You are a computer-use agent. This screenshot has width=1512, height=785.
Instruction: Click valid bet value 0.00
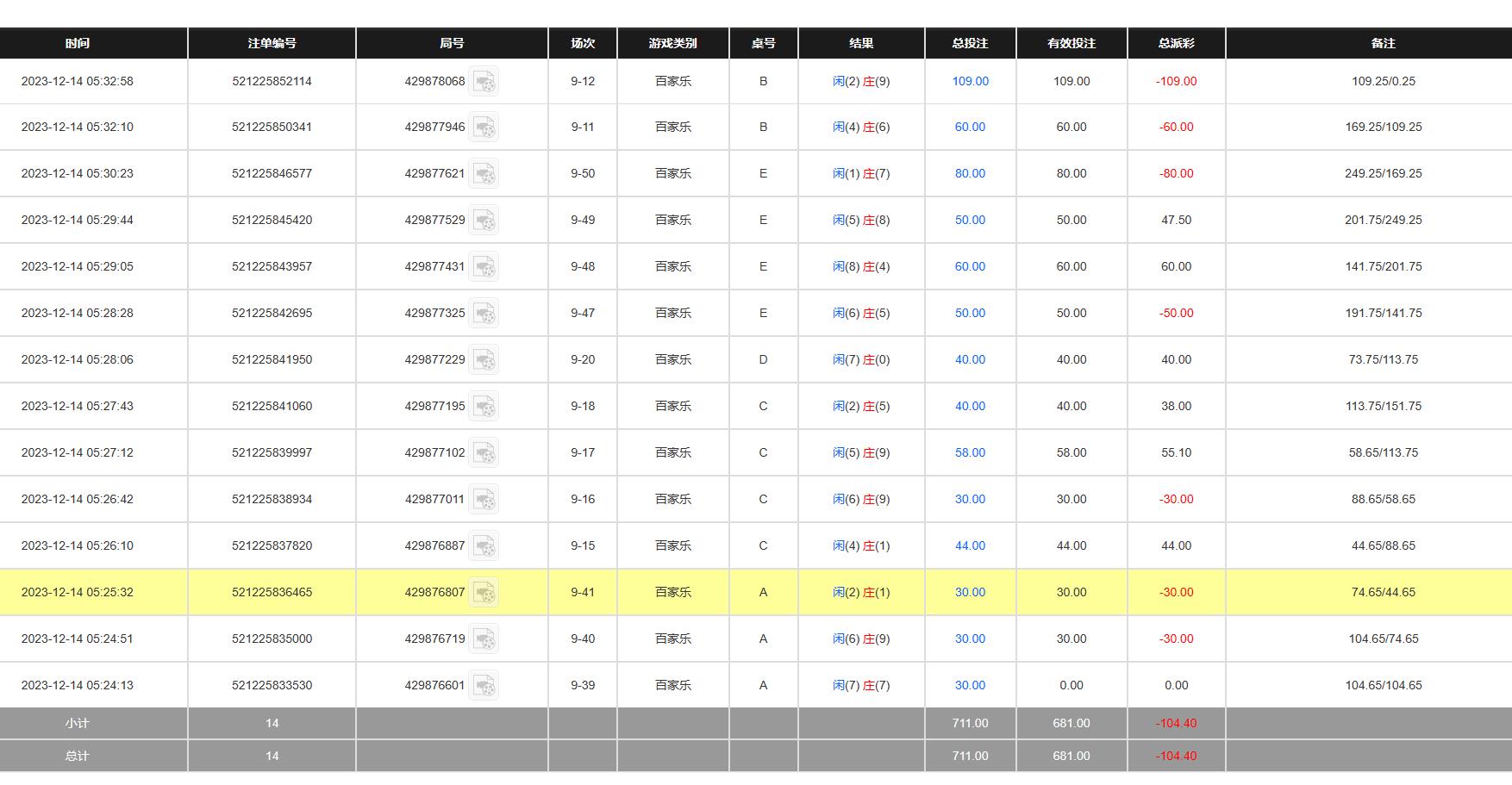click(x=1072, y=685)
